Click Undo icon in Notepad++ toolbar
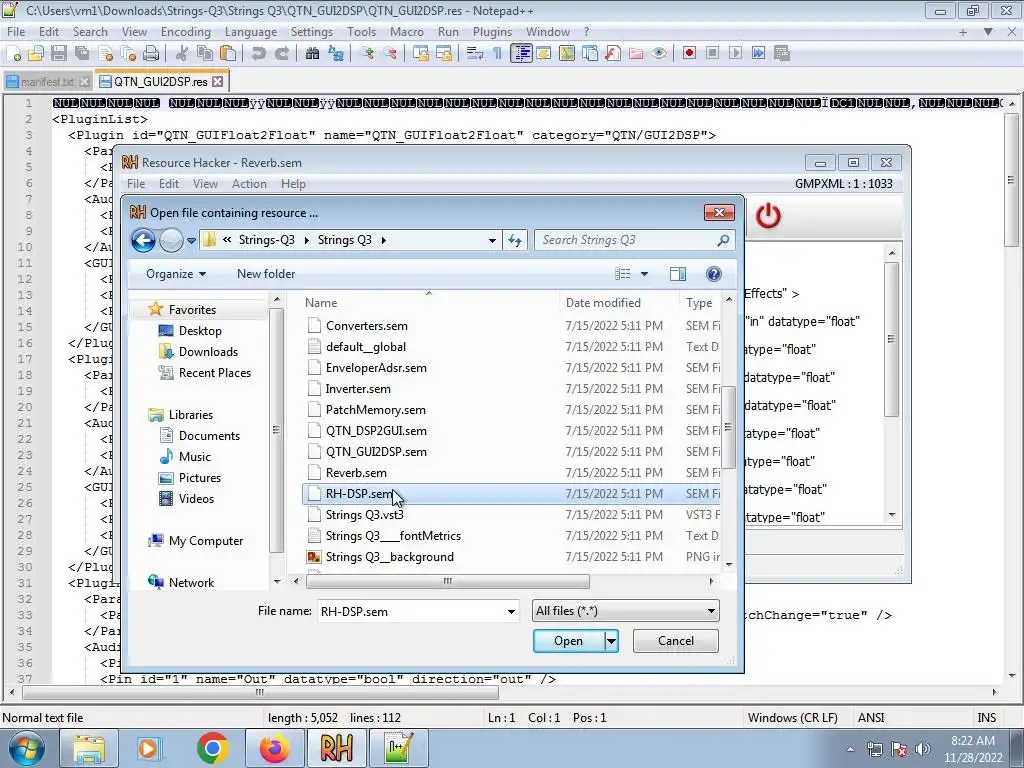This screenshot has width=1024, height=768. coord(259,54)
